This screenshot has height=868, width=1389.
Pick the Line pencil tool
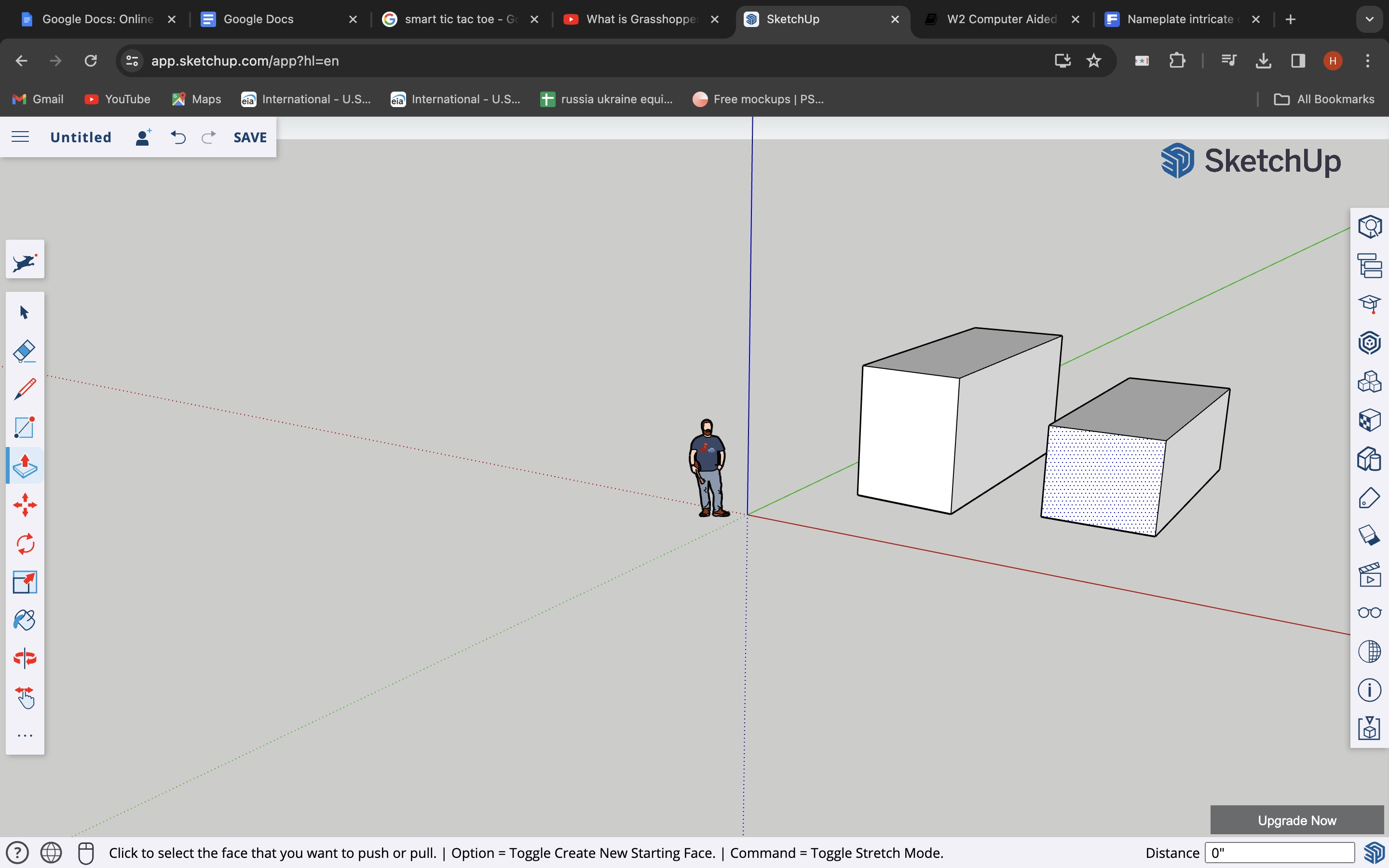click(x=25, y=389)
